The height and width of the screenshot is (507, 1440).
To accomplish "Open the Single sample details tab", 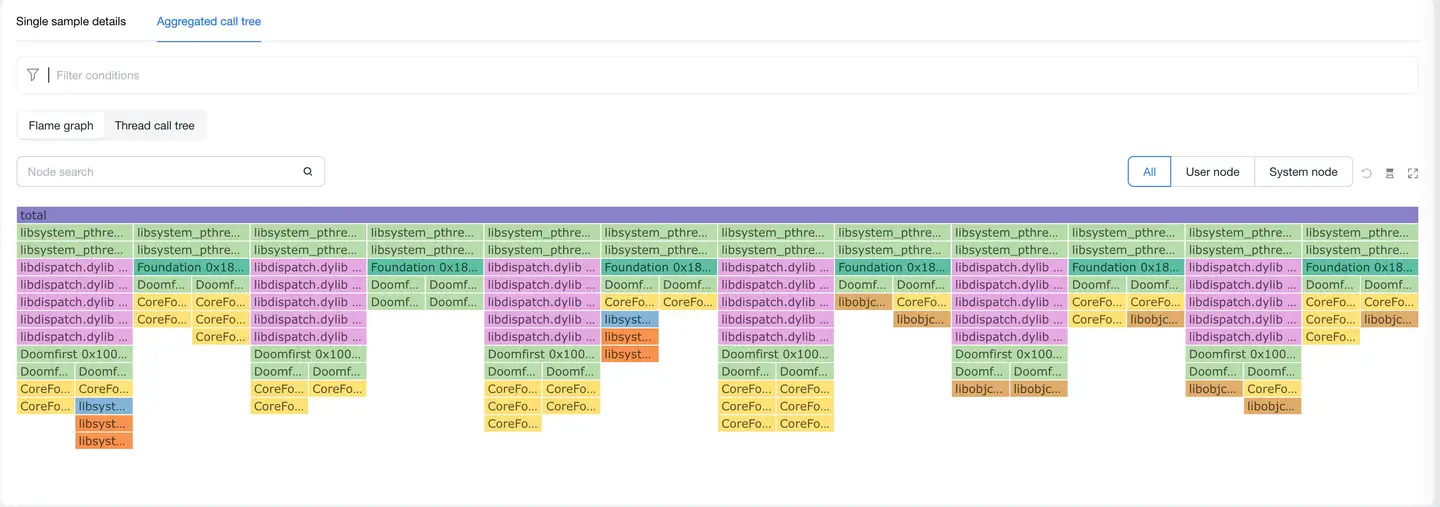I will point(71,21).
